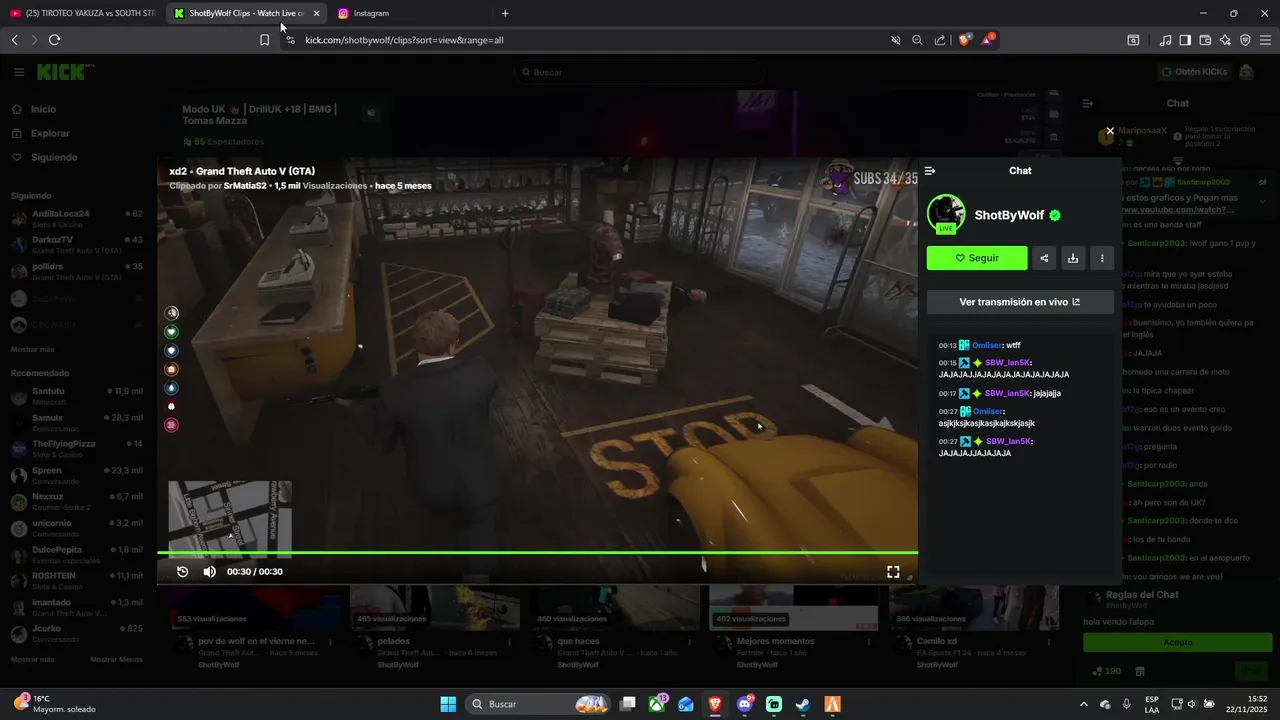
Task: Open Windows Start menu
Action: (x=448, y=704)
